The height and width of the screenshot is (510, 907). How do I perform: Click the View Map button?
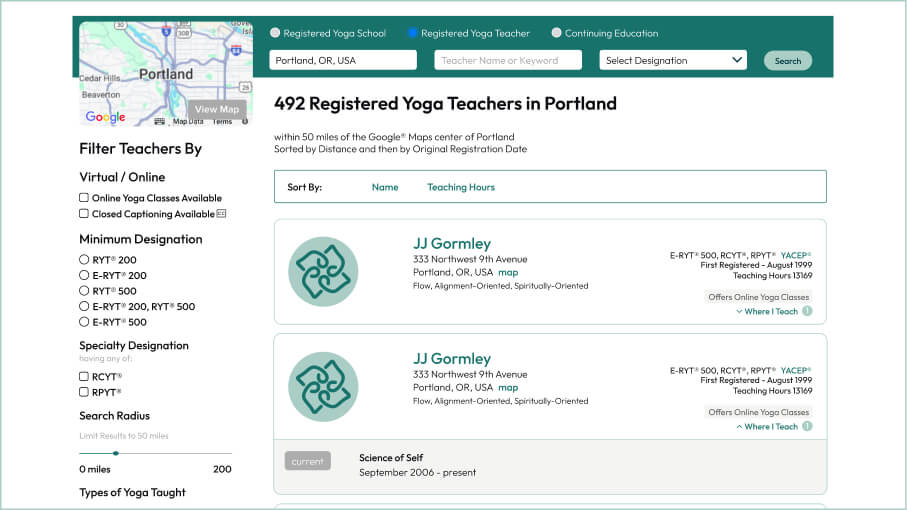pyautogui.click(x=217, y=109)
